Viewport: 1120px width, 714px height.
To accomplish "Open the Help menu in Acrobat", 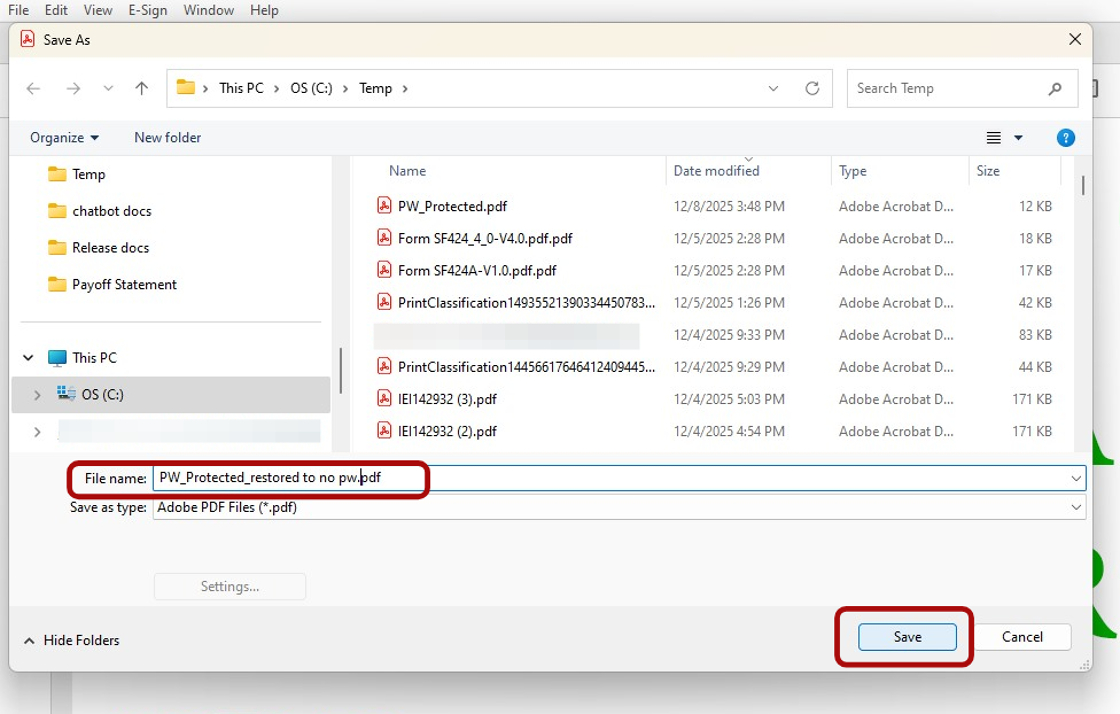I will (264, 10).
